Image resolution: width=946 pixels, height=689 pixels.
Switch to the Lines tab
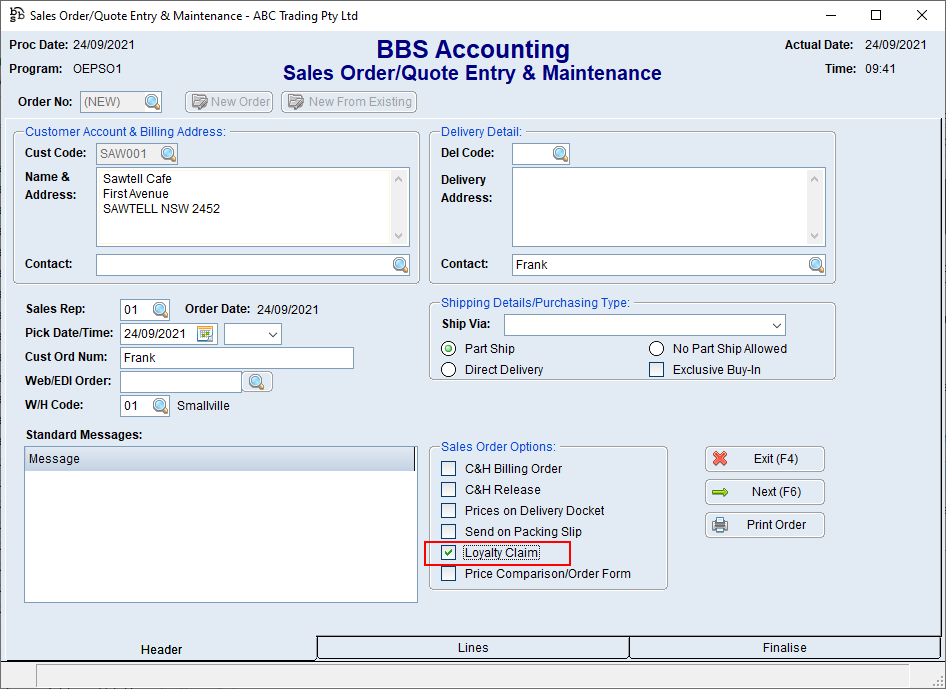[x=473, y=648]
